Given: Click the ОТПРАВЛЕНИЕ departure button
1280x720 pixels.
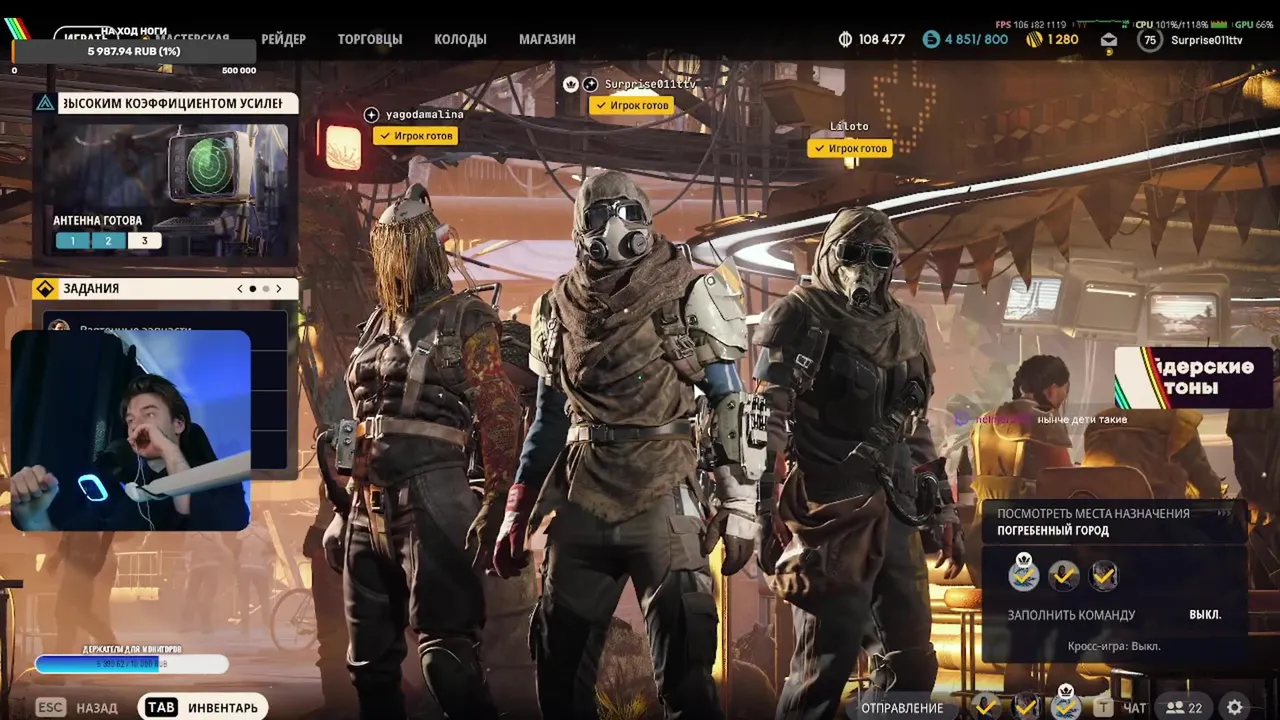Looking at the screenshot, I should 902,708.
